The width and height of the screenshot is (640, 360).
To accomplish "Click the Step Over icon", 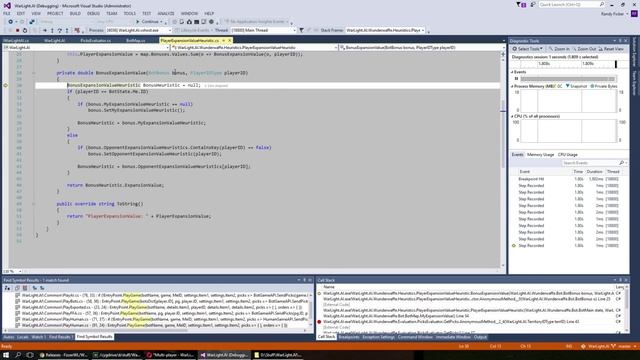I will click(60, 30).
